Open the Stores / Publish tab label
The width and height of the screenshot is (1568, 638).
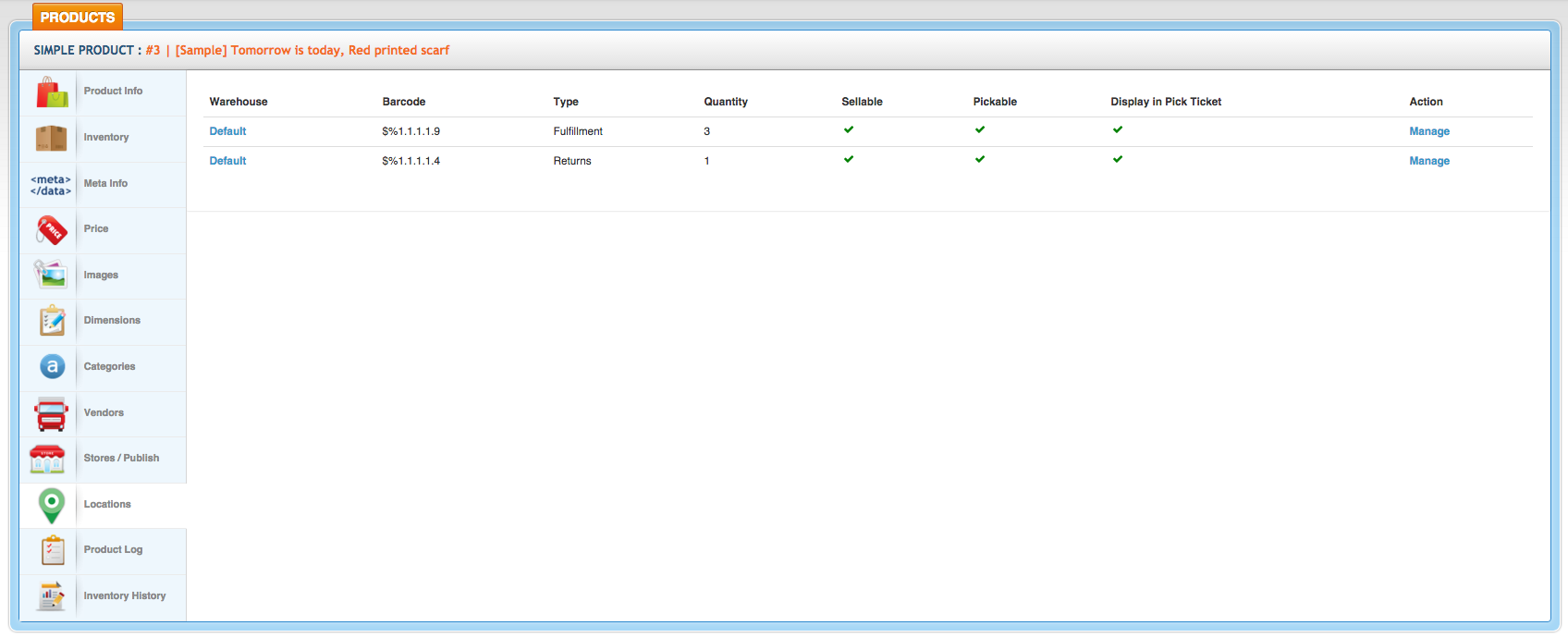[121, 458]
